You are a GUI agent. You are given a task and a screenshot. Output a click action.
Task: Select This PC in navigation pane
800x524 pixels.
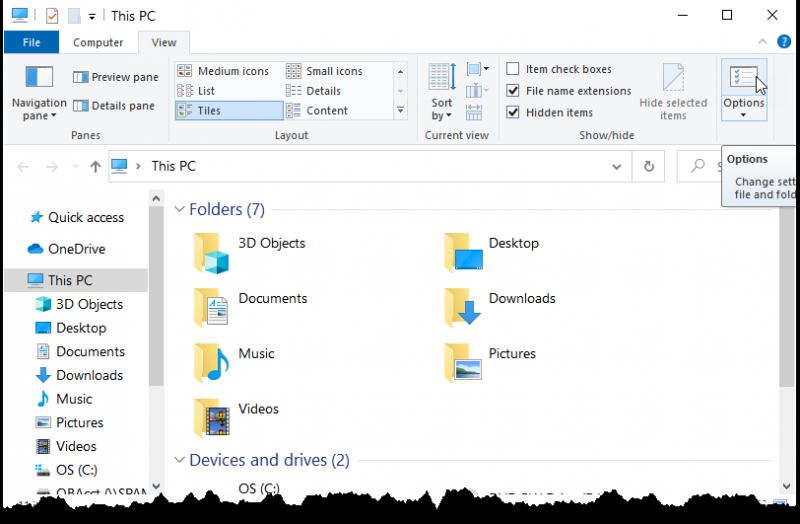(x=77, y=280)
